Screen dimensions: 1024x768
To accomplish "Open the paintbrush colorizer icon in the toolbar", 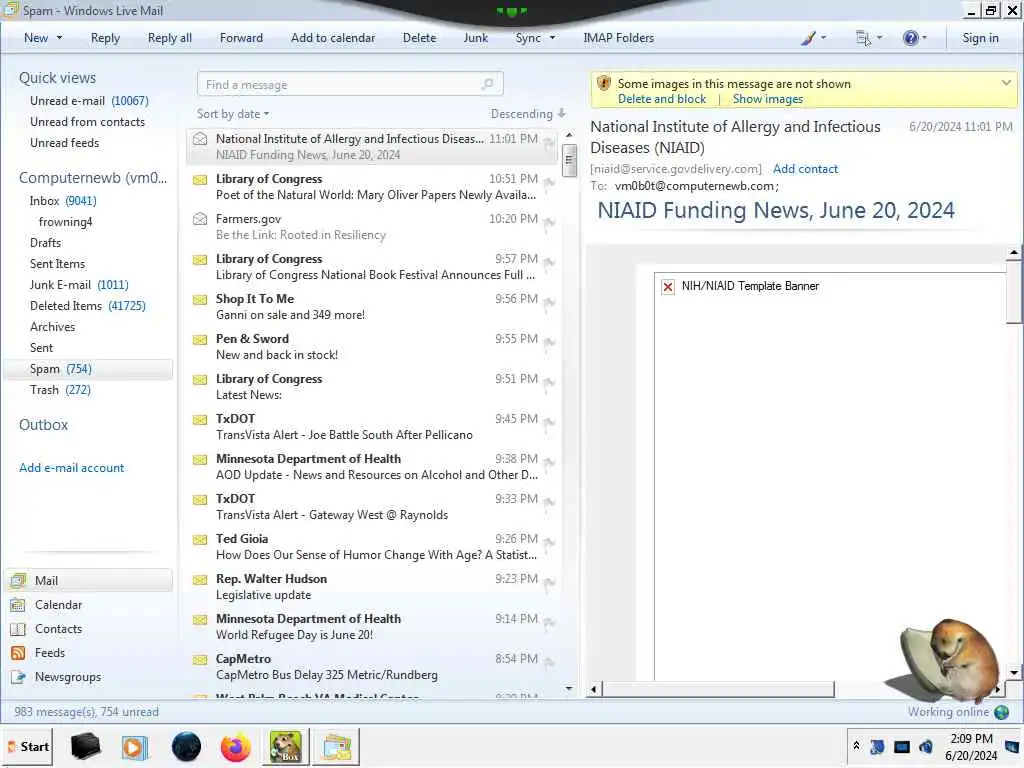I will (x=808, y=39).
